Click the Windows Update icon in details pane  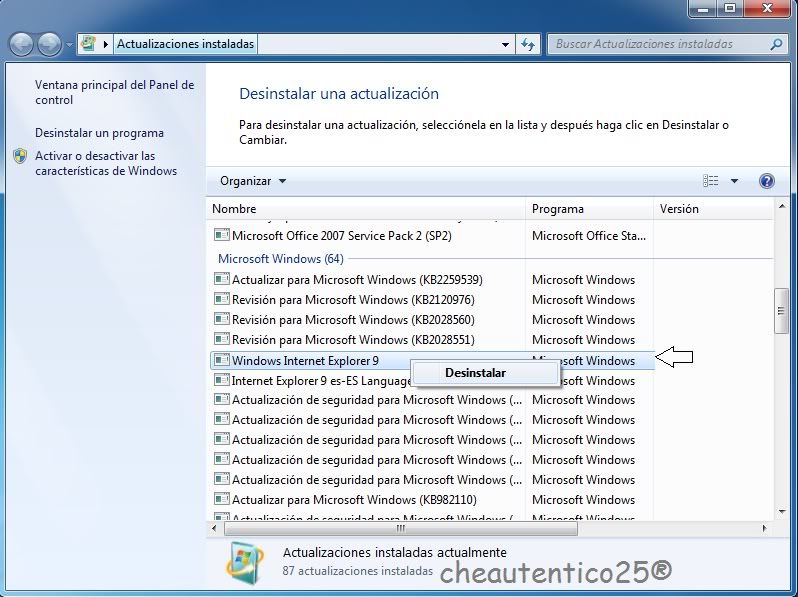(246, 563)
